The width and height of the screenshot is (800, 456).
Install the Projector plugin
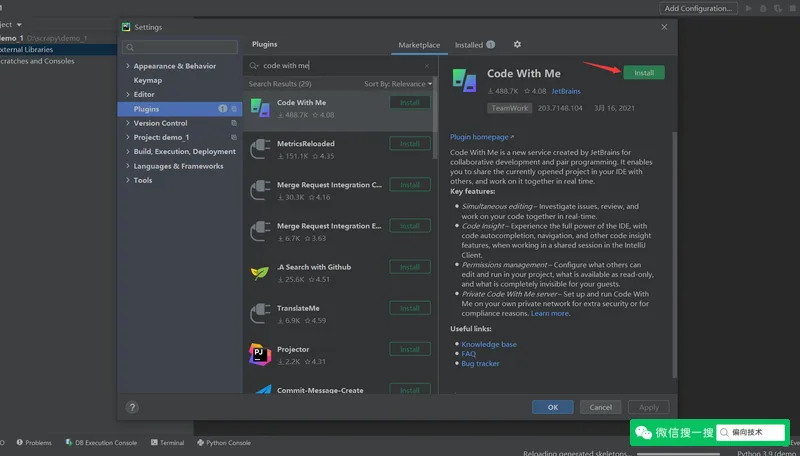410,349
